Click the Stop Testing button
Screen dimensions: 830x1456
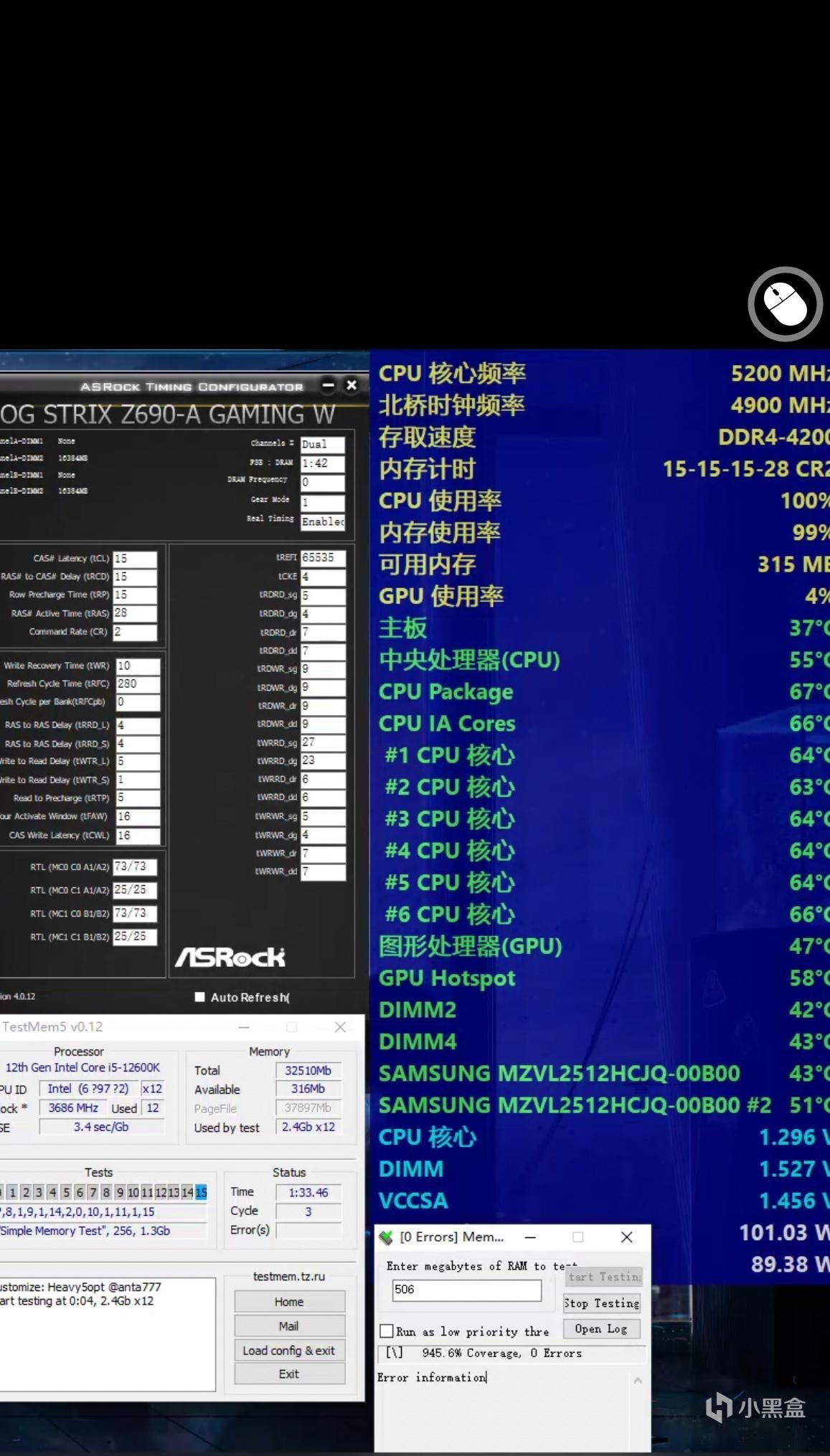click(602, 1303)
